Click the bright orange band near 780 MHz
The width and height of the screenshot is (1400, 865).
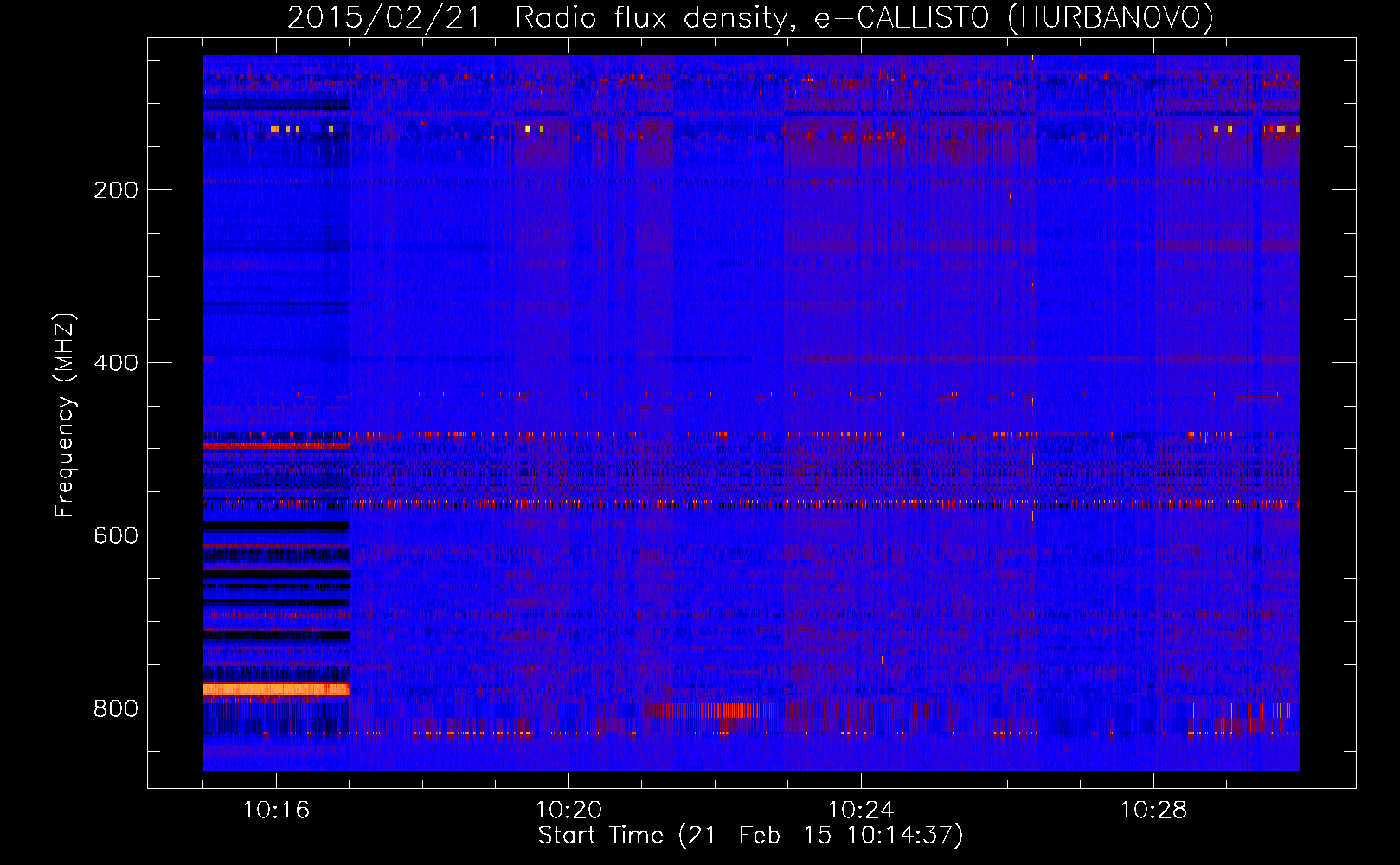pos(276,689)
